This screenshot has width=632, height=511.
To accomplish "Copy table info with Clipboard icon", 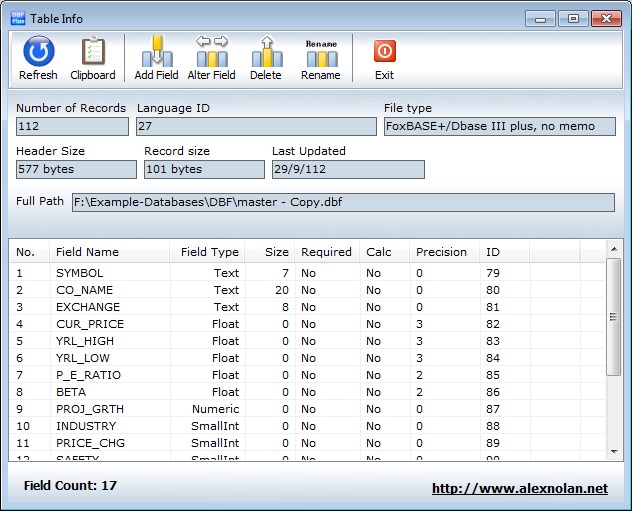I will coord(92,58).
